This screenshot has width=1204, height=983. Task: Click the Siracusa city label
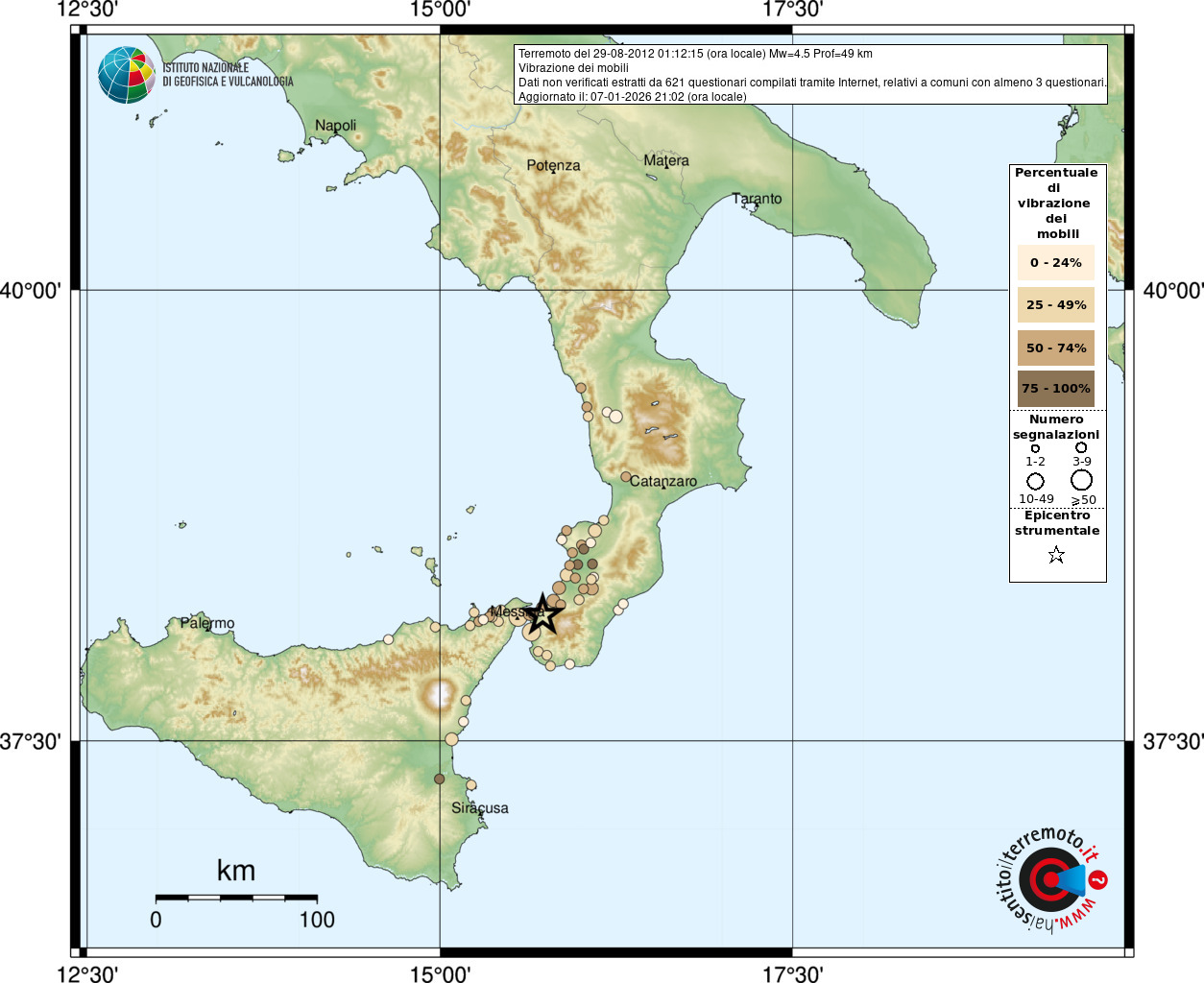point(480,808)
